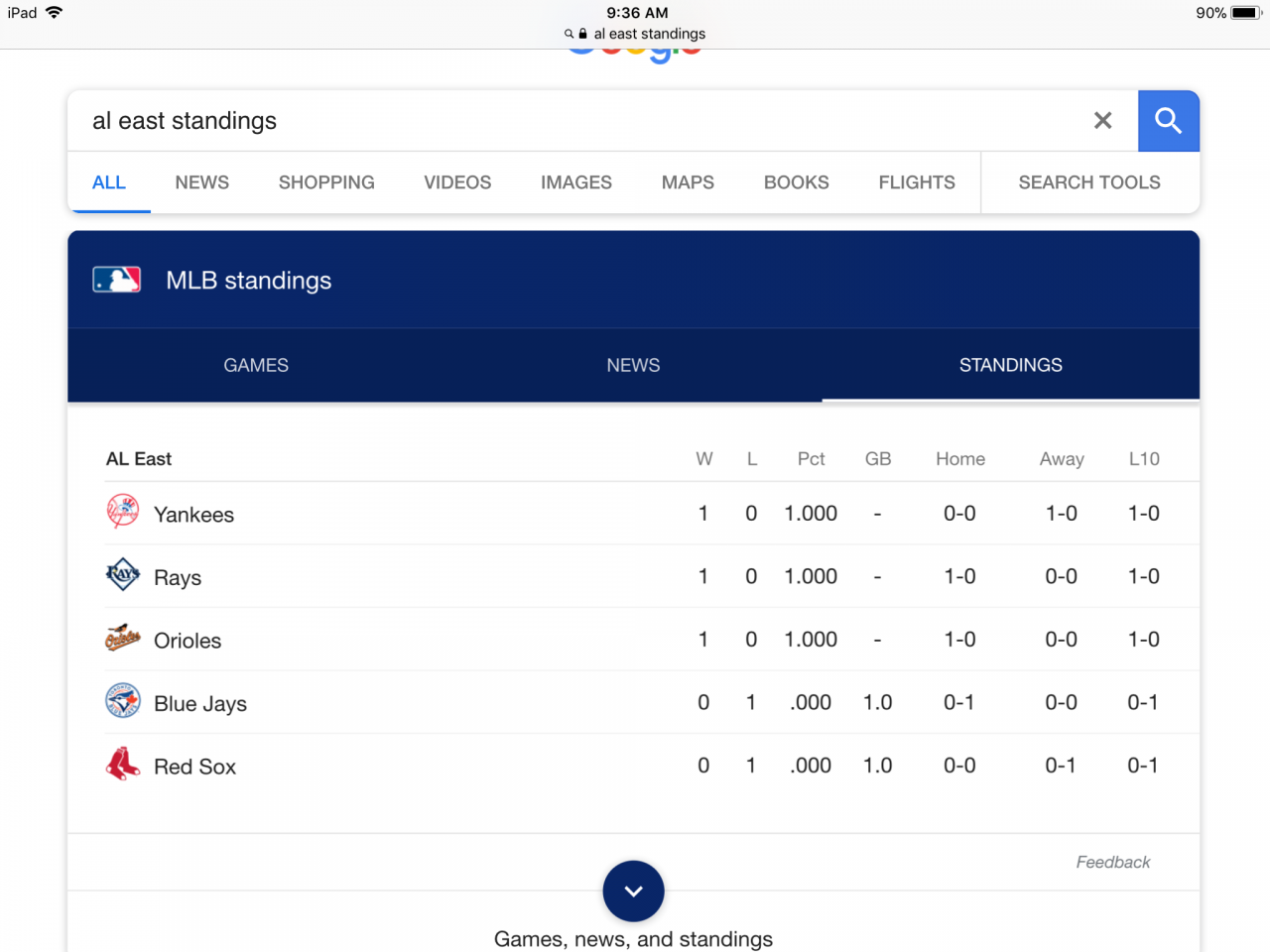Click the Blue Jays team logo
This screenshot has height=952, width=1270.
pos(123,700)
